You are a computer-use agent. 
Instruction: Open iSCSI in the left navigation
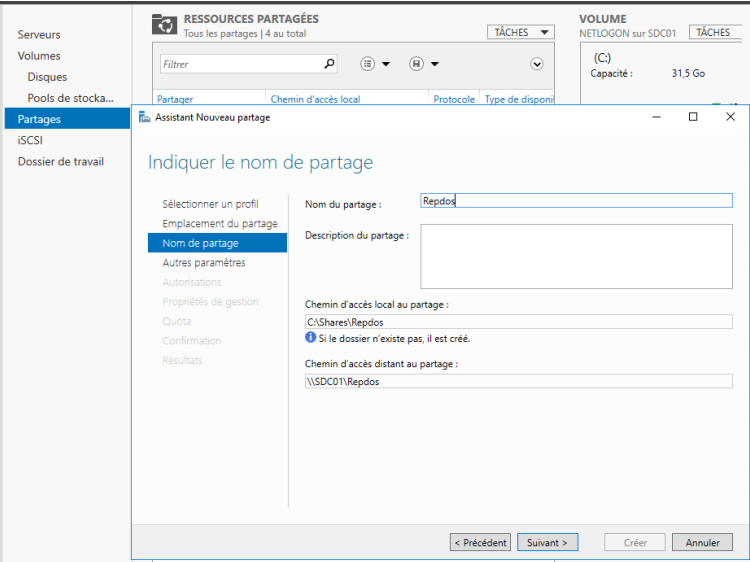click(30, 140)
